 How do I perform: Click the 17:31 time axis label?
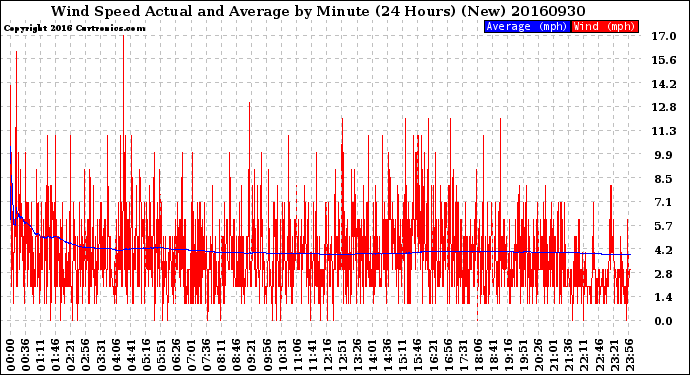(x=462, y=355)
